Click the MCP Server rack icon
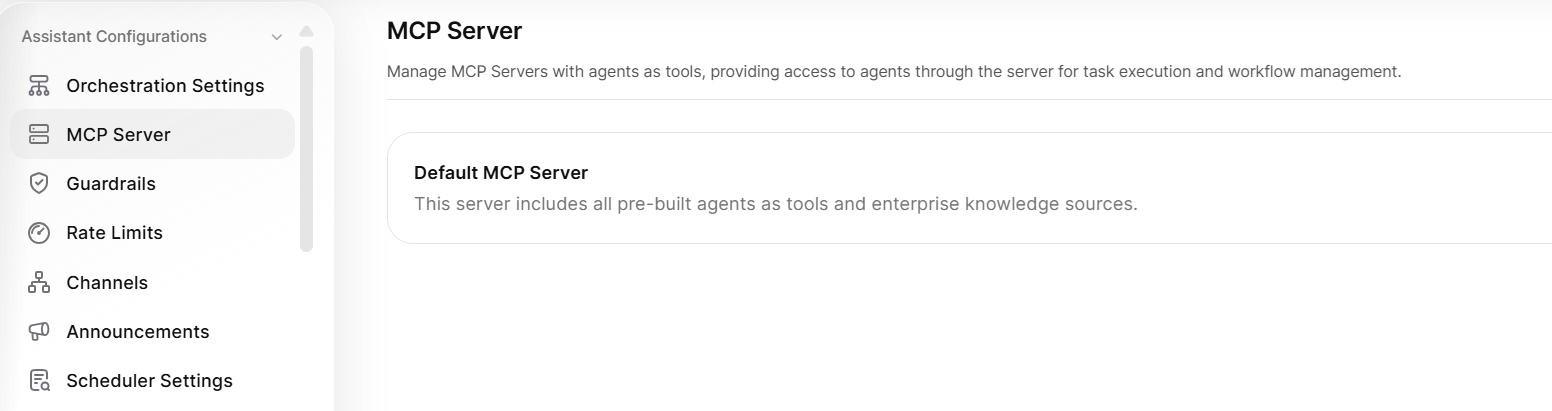The width and height of the screenshot is (1552, 411). pyautogui.click(x=39, y=135)
